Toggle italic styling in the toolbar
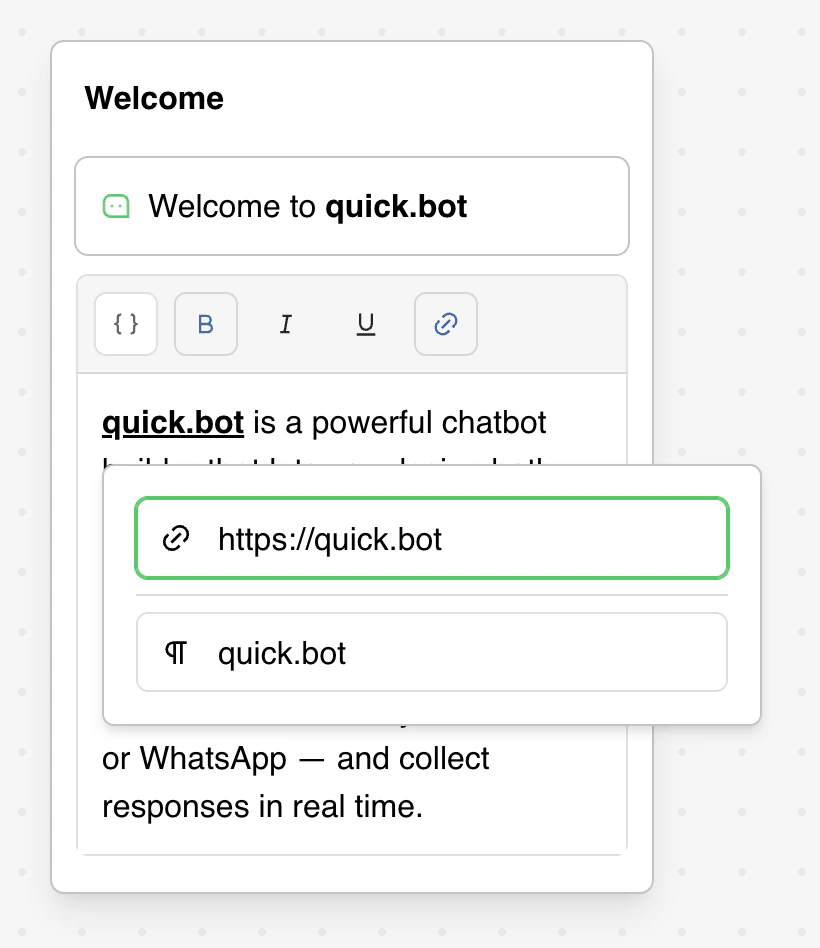The width and height of the screenshot is (820, 948). [x=286, y=324]
